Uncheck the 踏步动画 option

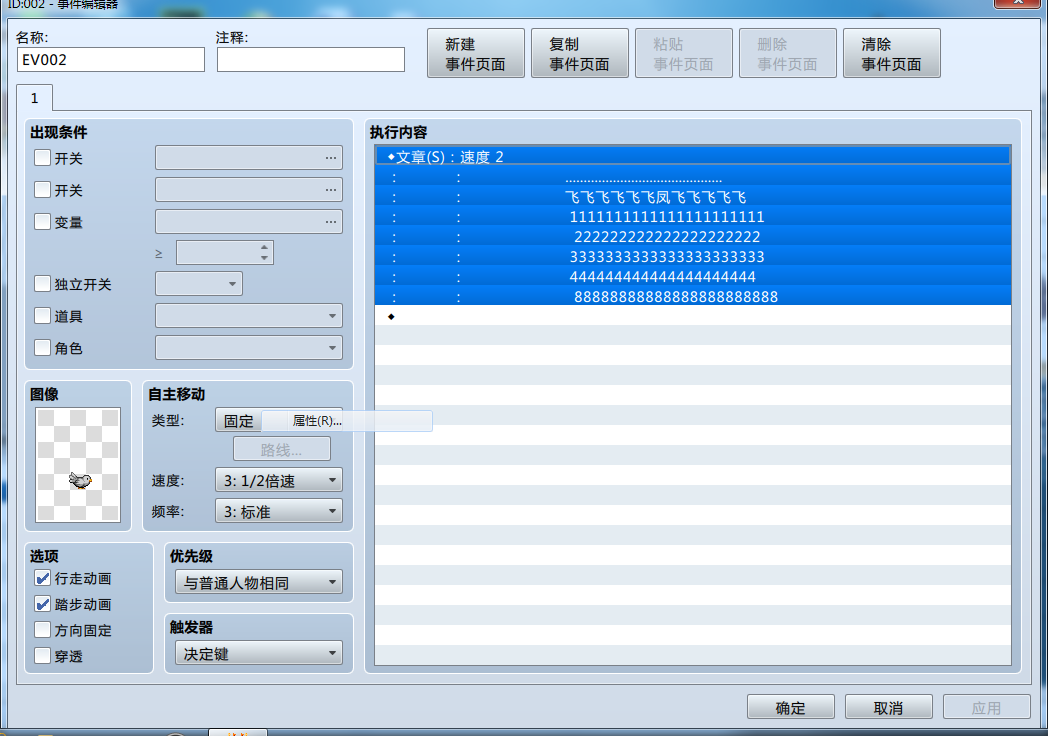[x=42, y=604]
